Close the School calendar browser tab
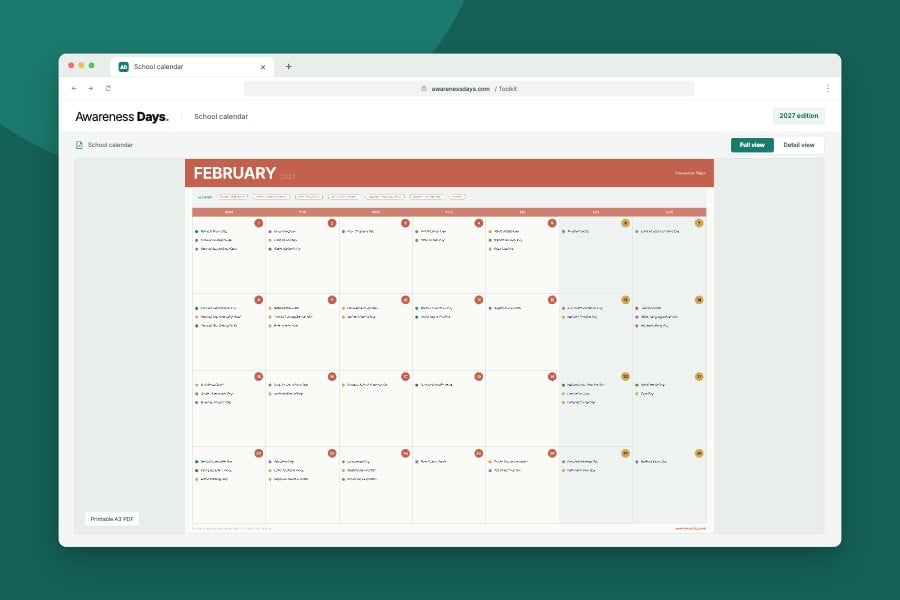 (x=263, y=67)
